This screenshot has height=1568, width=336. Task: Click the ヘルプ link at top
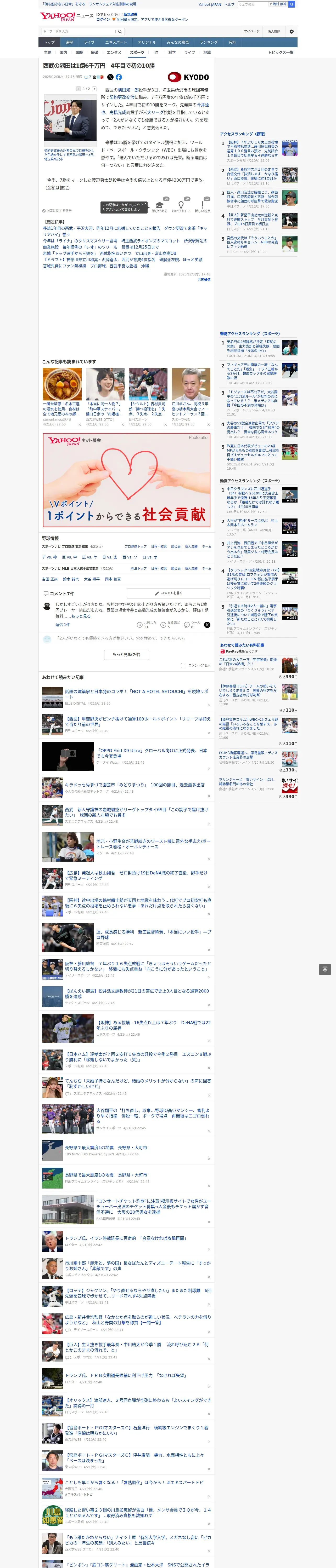(x=229, y=4)
